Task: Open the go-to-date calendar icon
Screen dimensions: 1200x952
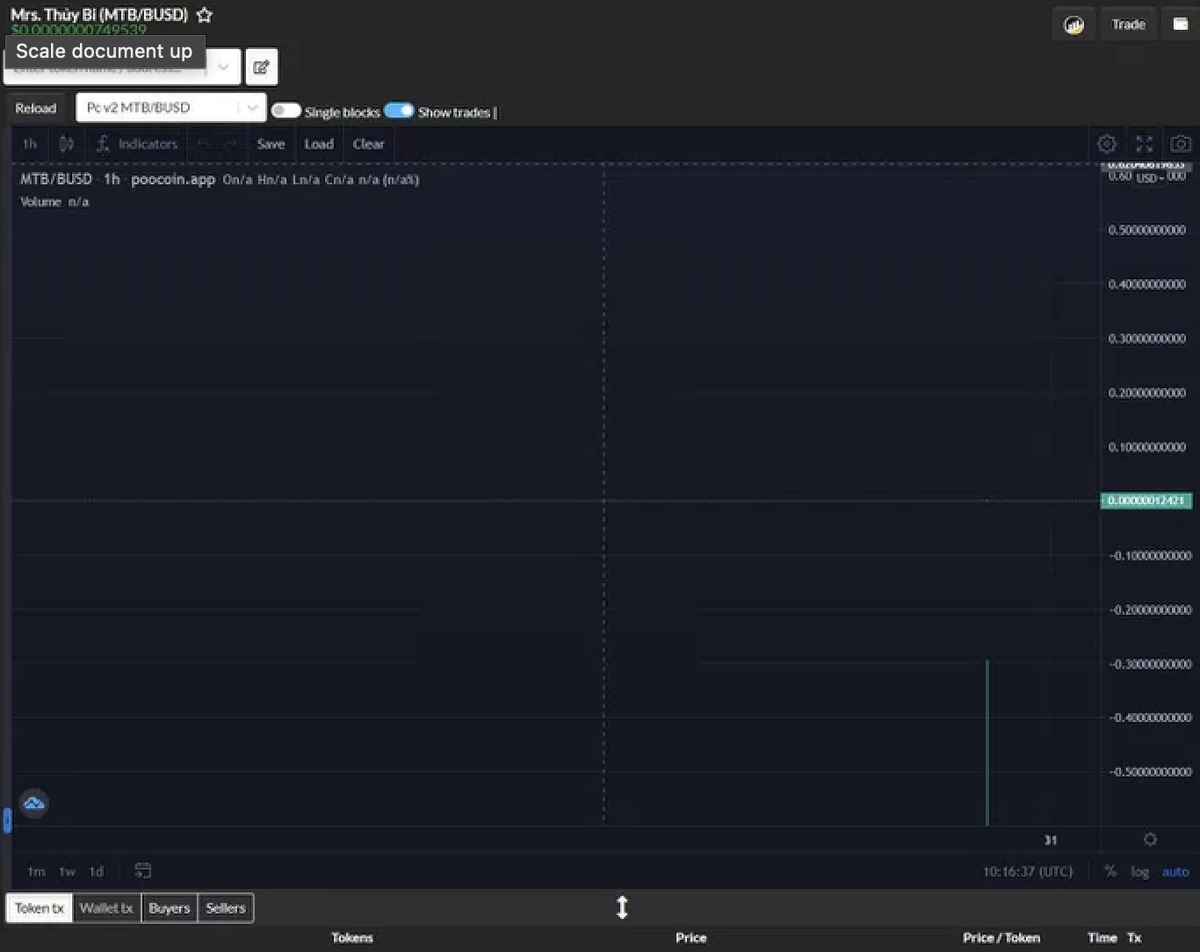Action: pyautogui.click(x=143, y=871)
